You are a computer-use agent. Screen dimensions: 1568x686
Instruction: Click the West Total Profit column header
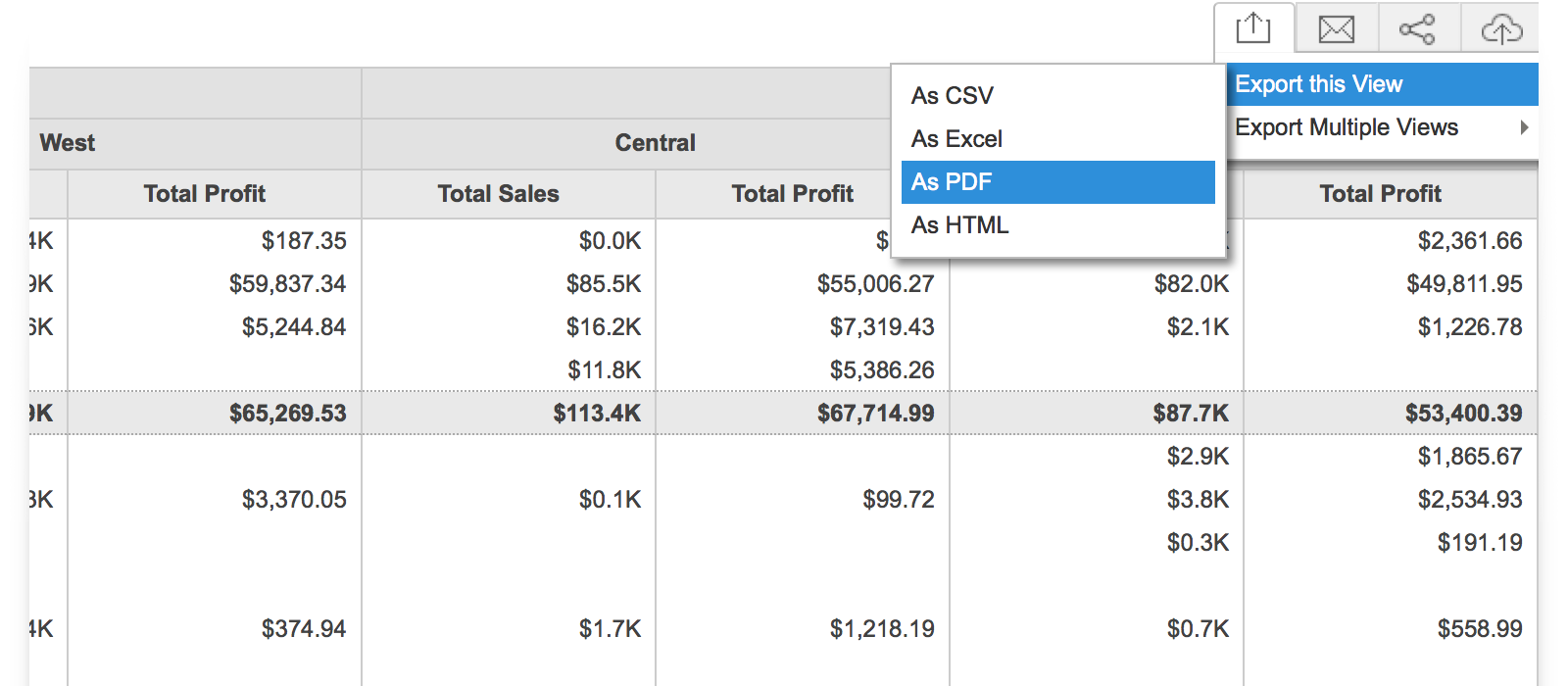pos(205,194)
